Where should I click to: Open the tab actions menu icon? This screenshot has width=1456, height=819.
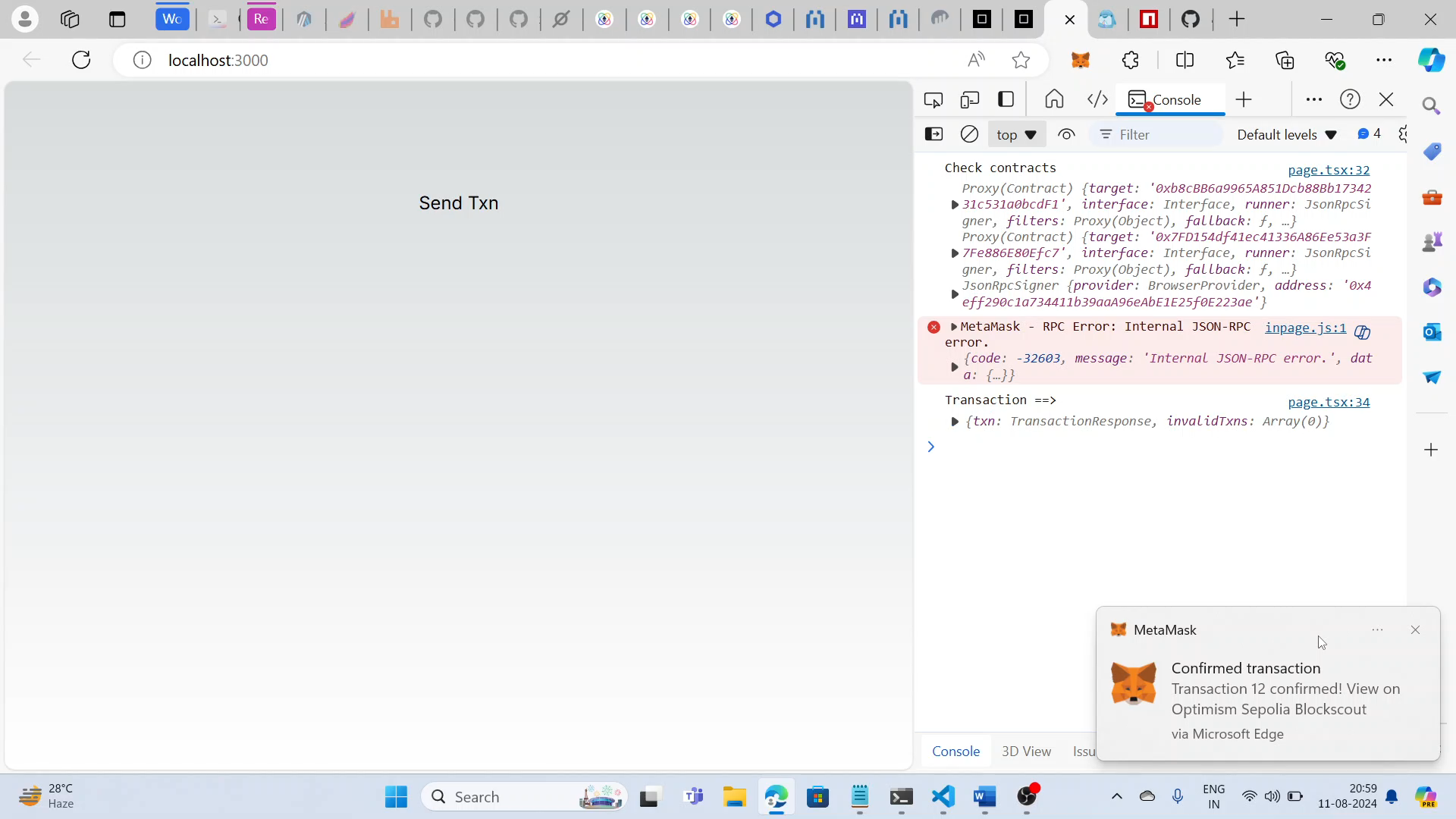coord(117,19)
